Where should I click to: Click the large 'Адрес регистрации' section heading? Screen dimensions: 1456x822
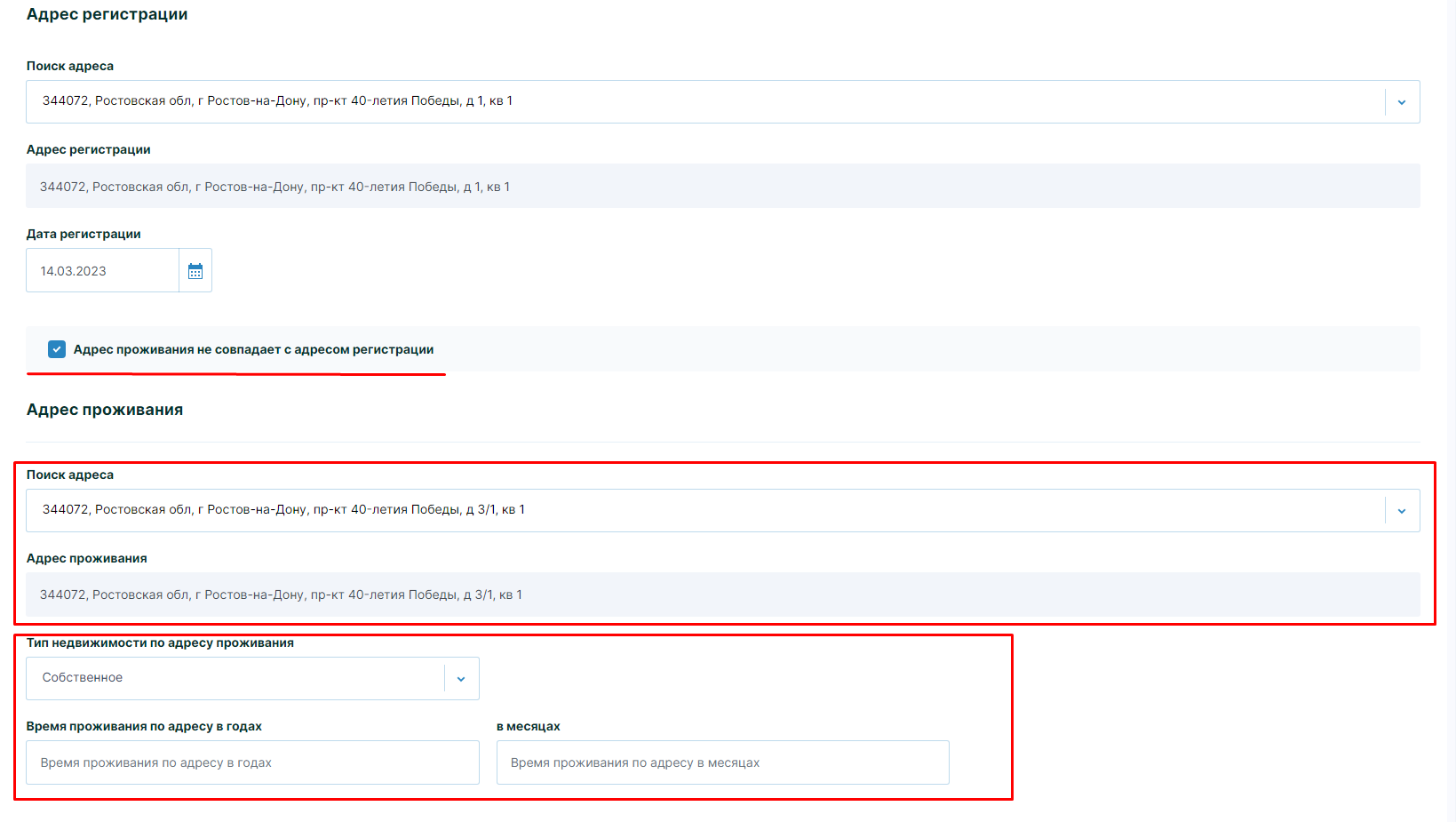pos(107,14)
